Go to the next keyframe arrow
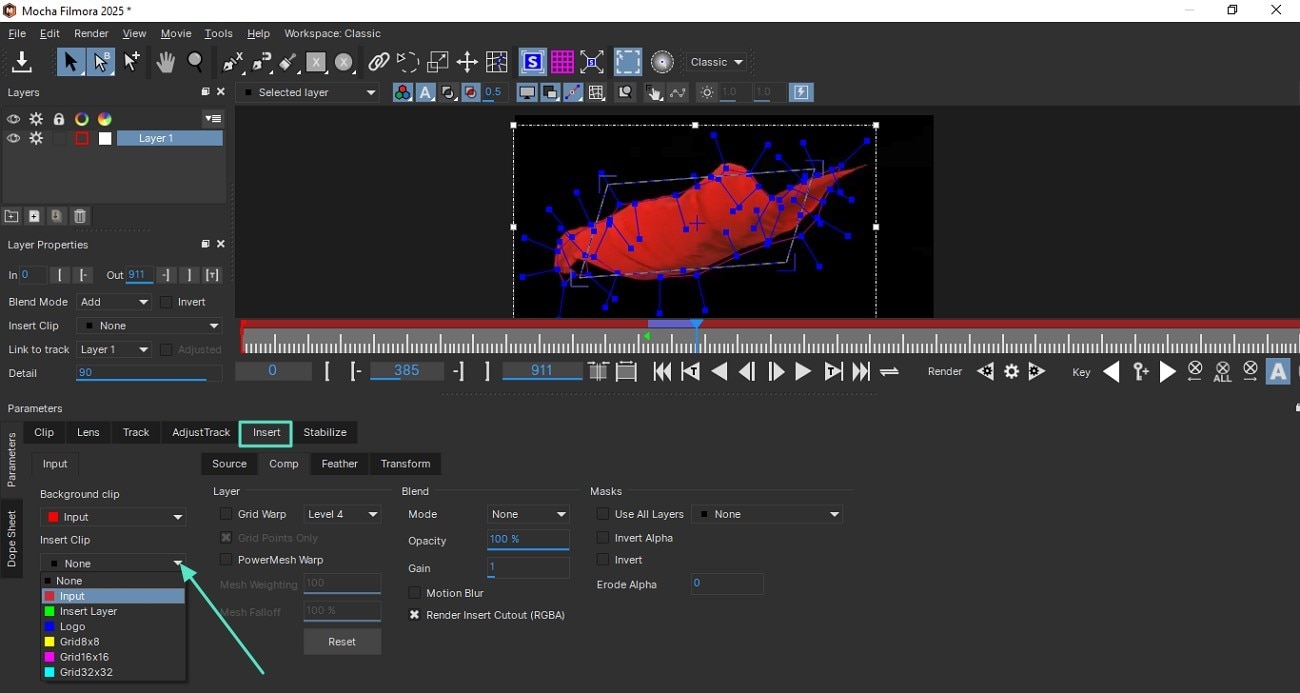 tap(1168, 372)
